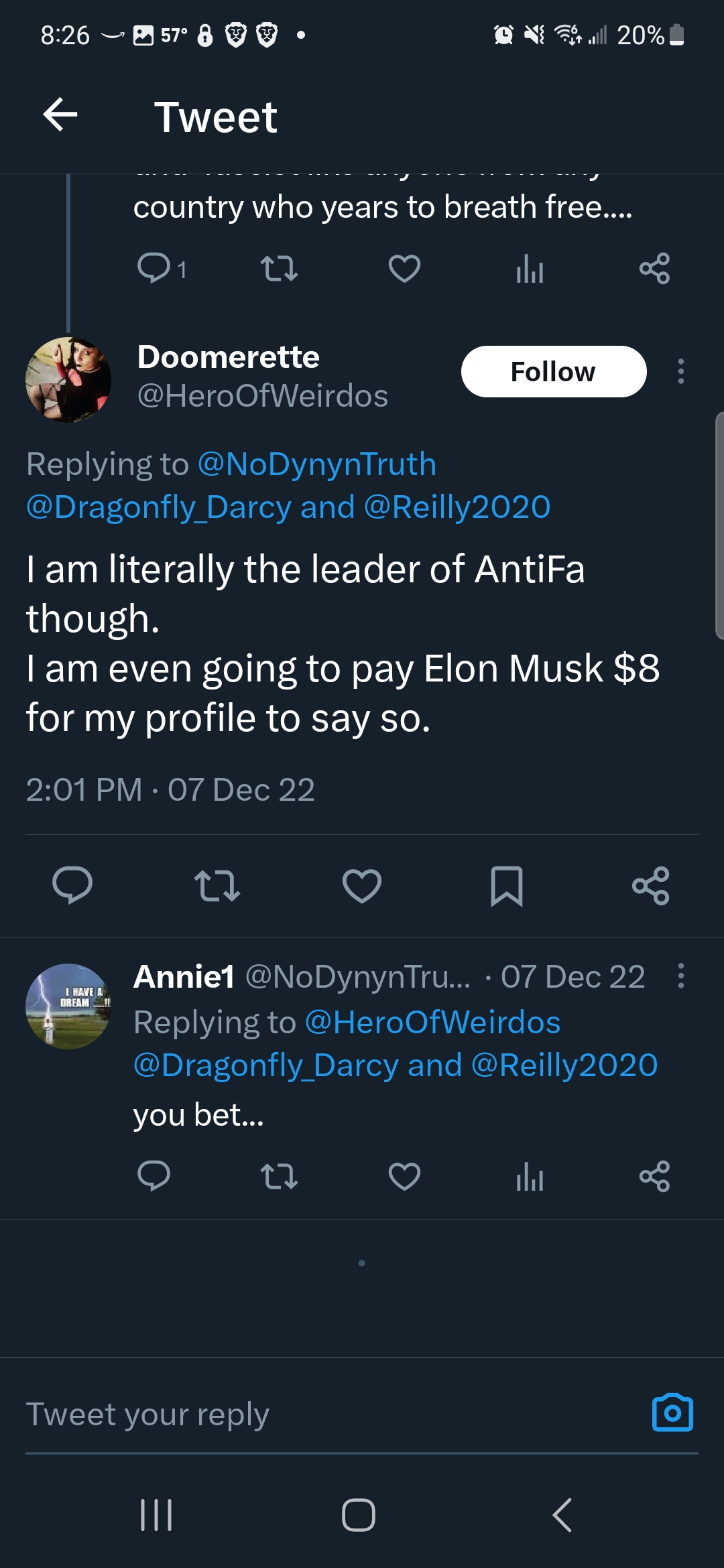Open more options for Annie1's reply

[x=681, y=976]
